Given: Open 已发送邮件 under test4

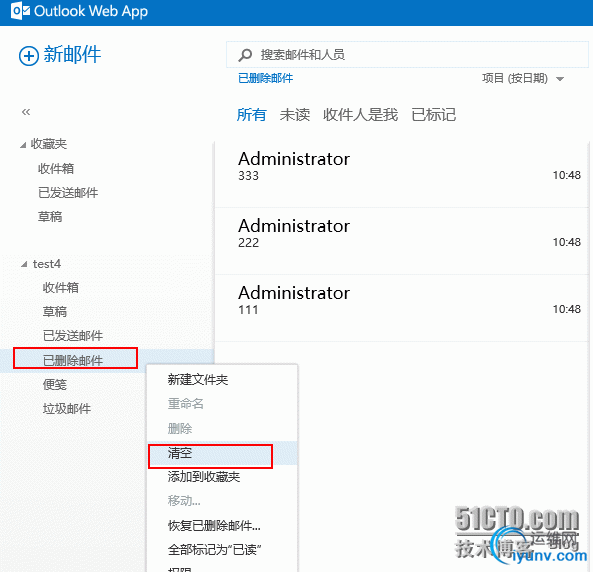Looking at the screenshot, I should click(73, 336).
